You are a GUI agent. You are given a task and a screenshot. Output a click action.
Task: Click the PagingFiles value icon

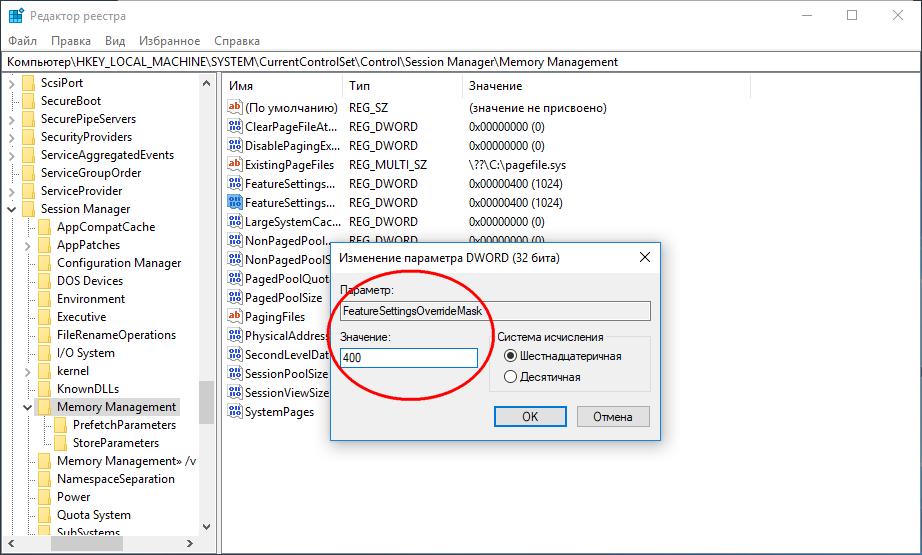point(235,317)
